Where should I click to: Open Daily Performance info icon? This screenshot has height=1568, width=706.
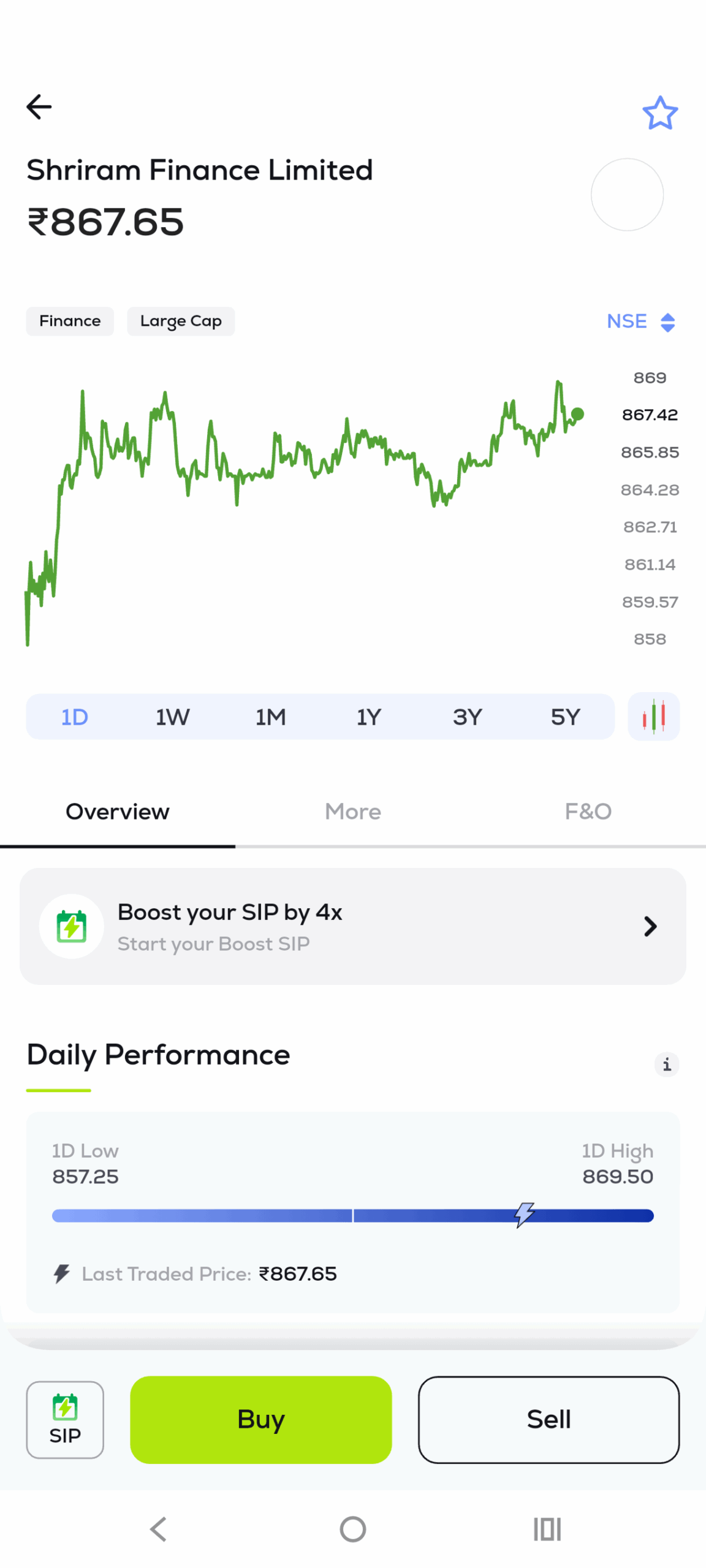coord(666,1064)
